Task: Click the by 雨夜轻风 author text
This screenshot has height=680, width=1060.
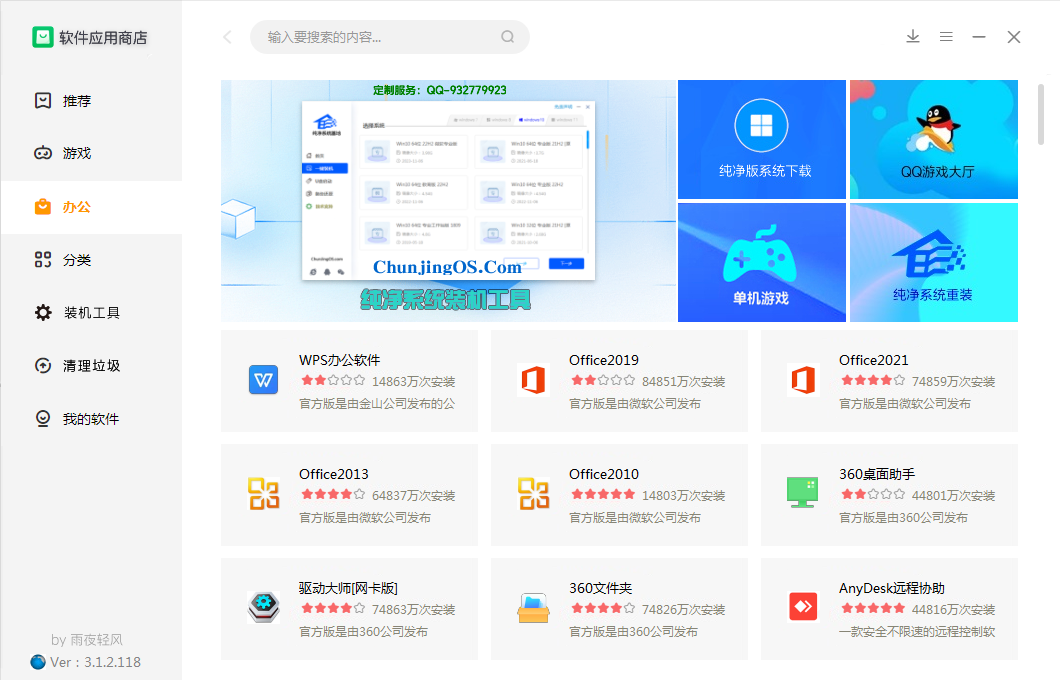Action: (x=87, y=640)
